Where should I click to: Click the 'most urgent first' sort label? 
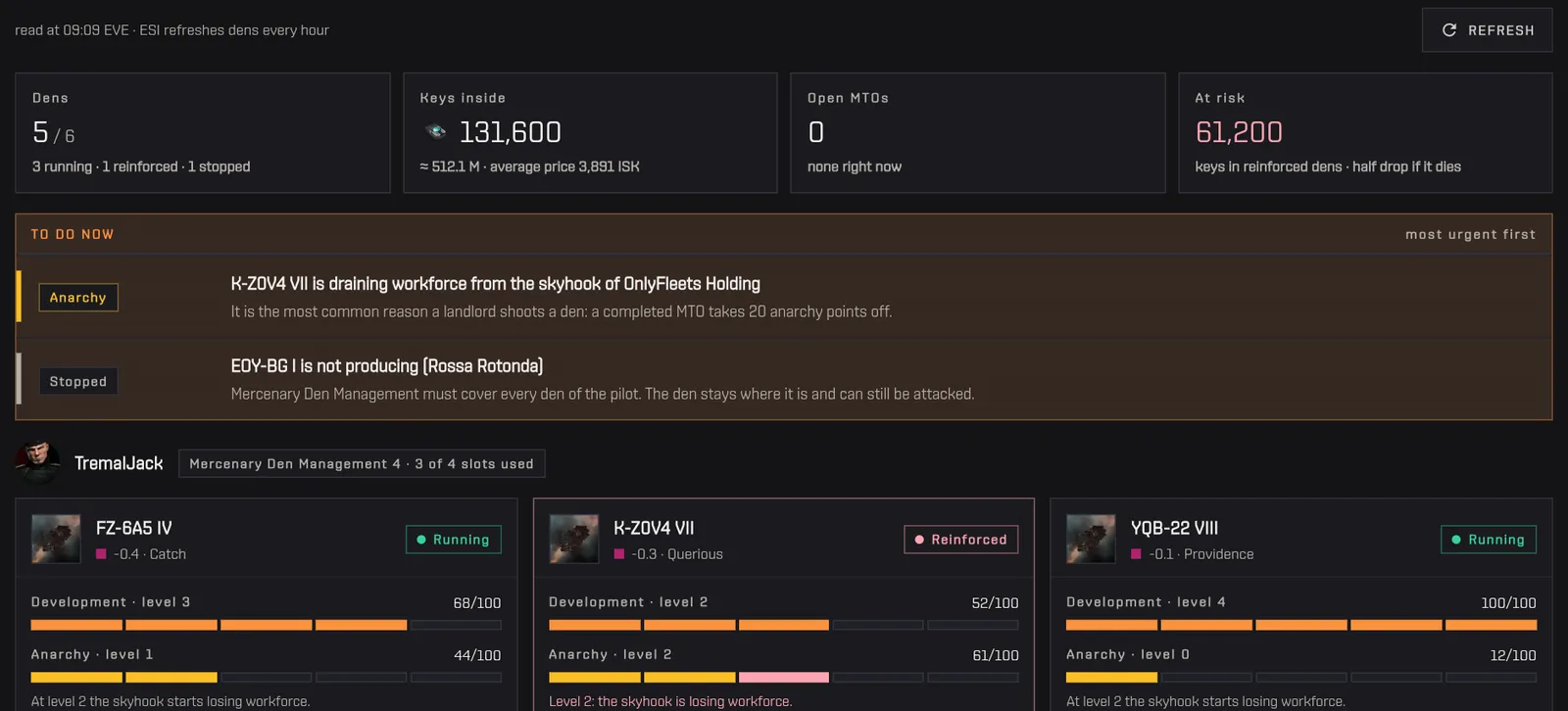(x=1470, y=234)
